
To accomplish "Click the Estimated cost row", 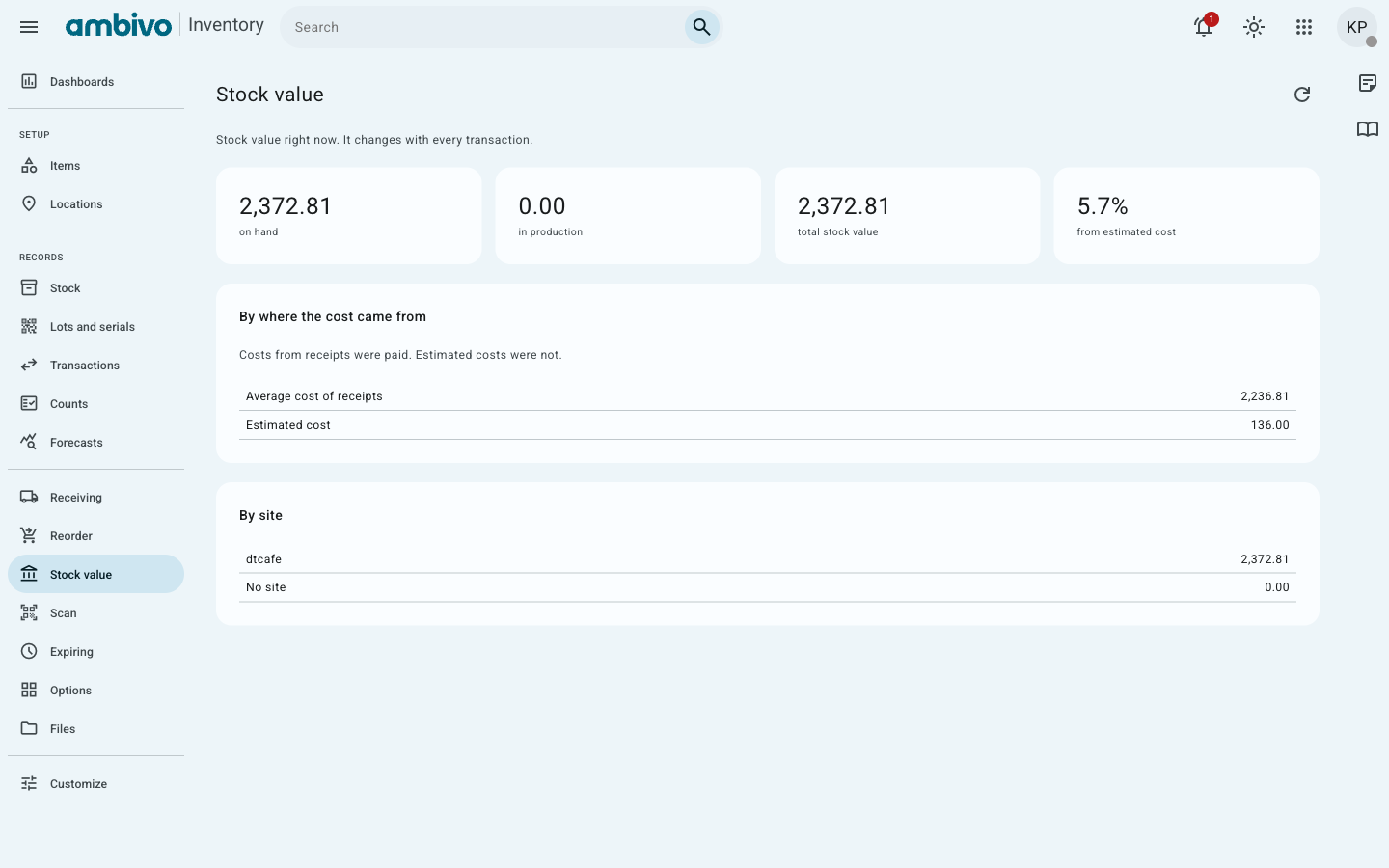I will pos(768,425).
